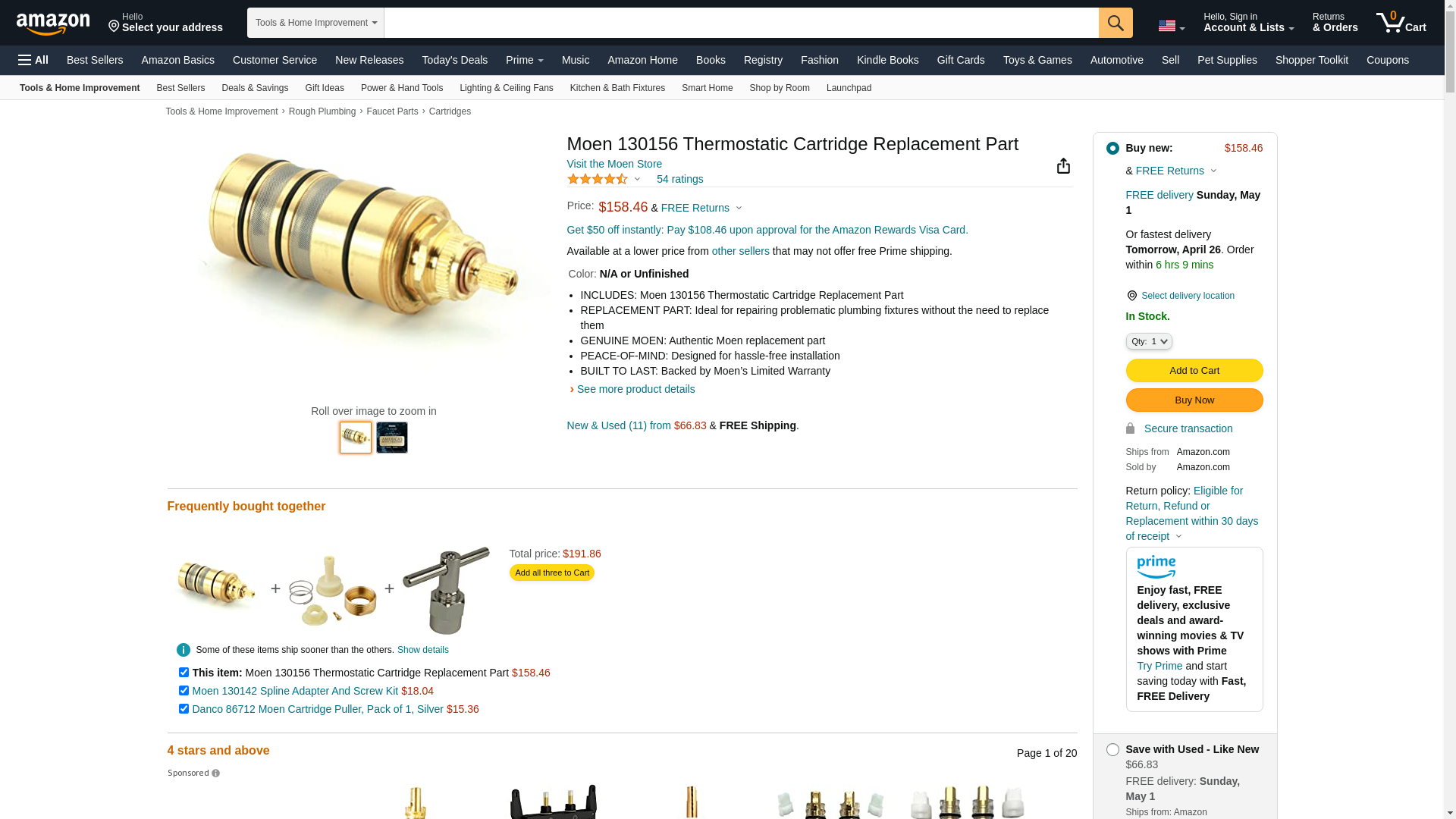Open the Qty quantity dropdown

(x=1149, y=341)
